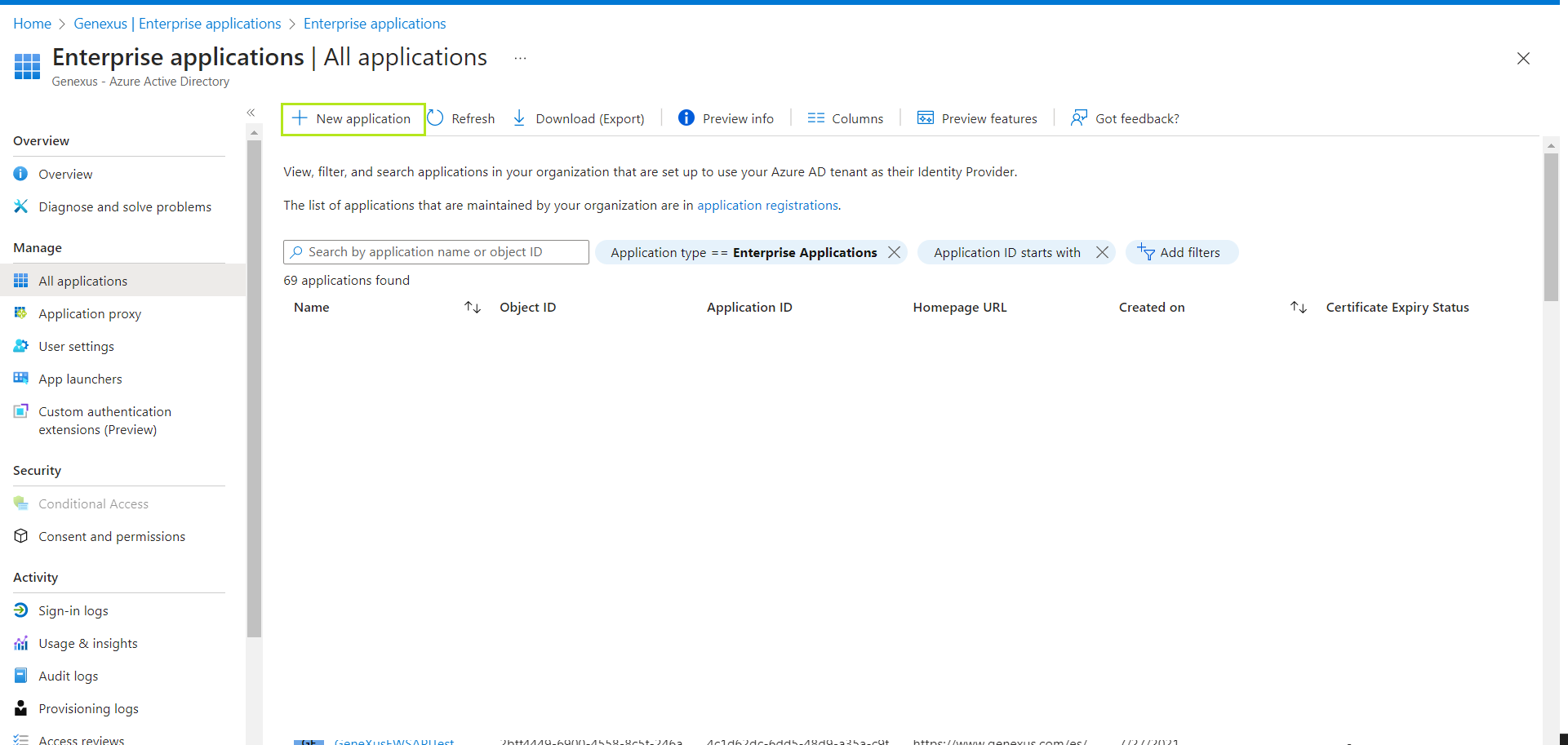Click the Certificate Expiry Status column header

[x=1397, y=308]
